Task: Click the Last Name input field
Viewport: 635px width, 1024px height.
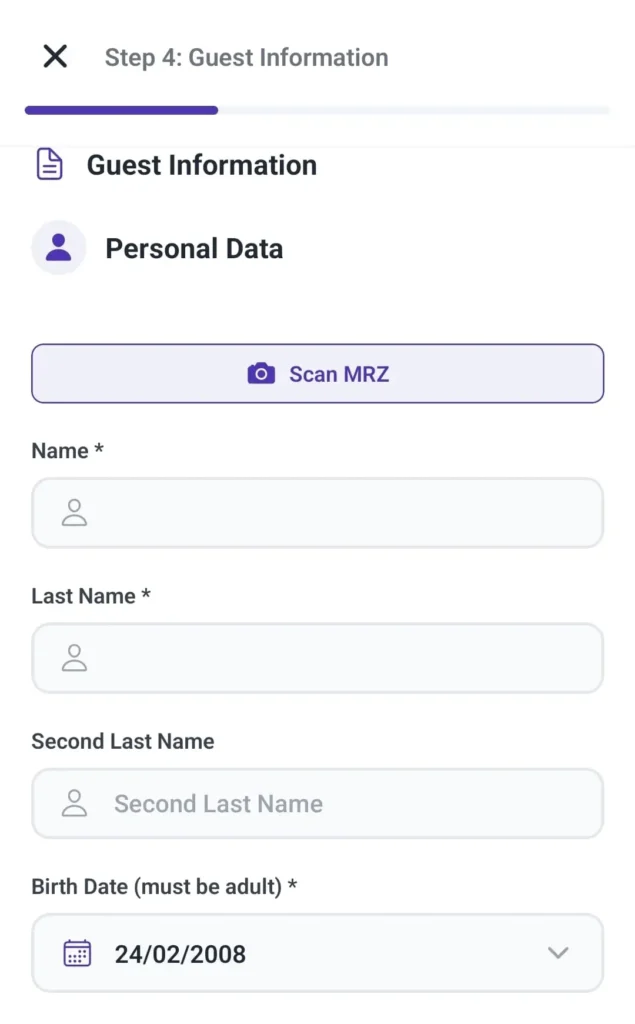Action: click(x=317, y=657)
